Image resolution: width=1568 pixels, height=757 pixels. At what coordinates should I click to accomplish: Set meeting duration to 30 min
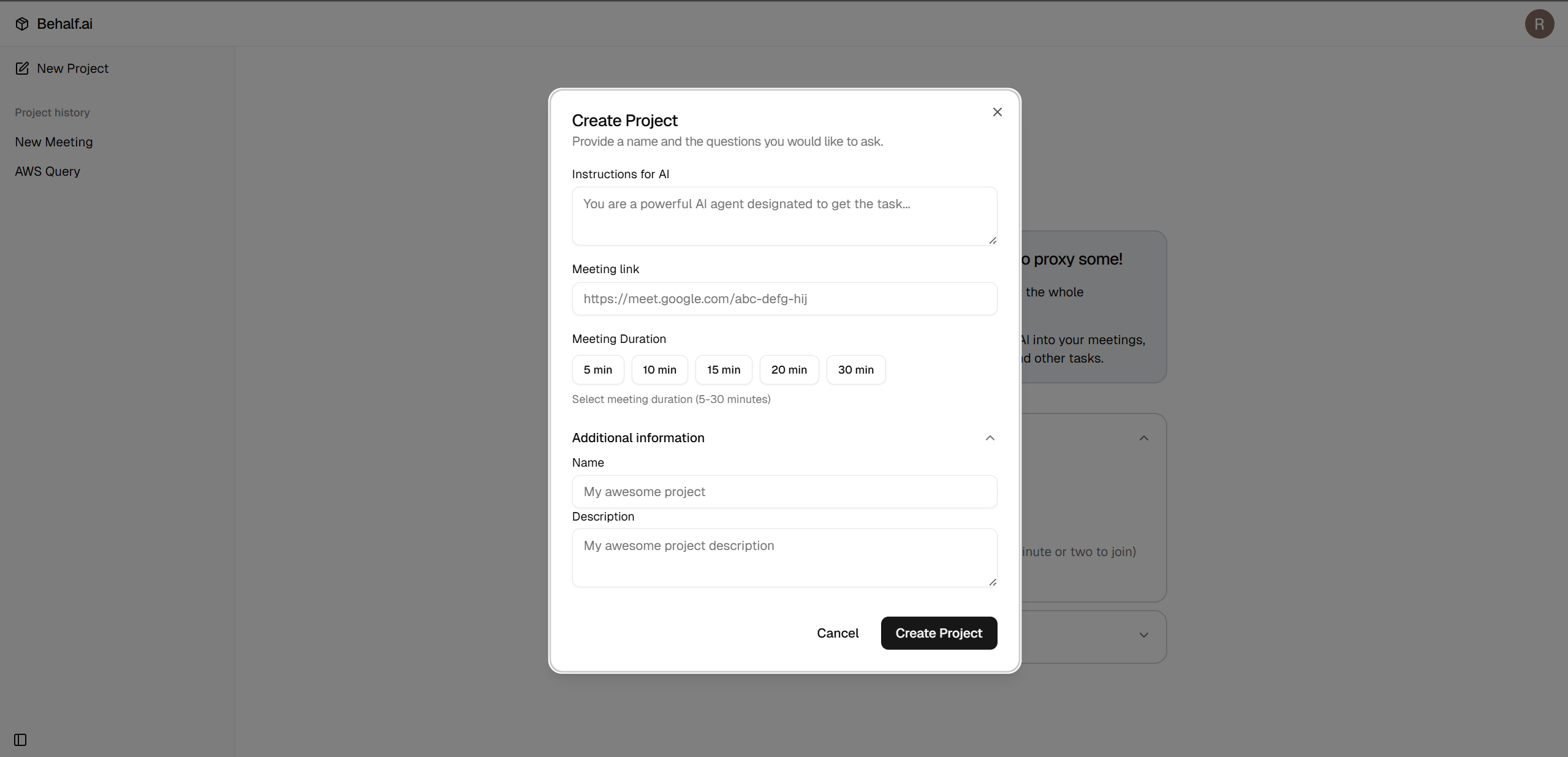pos(855,370)
